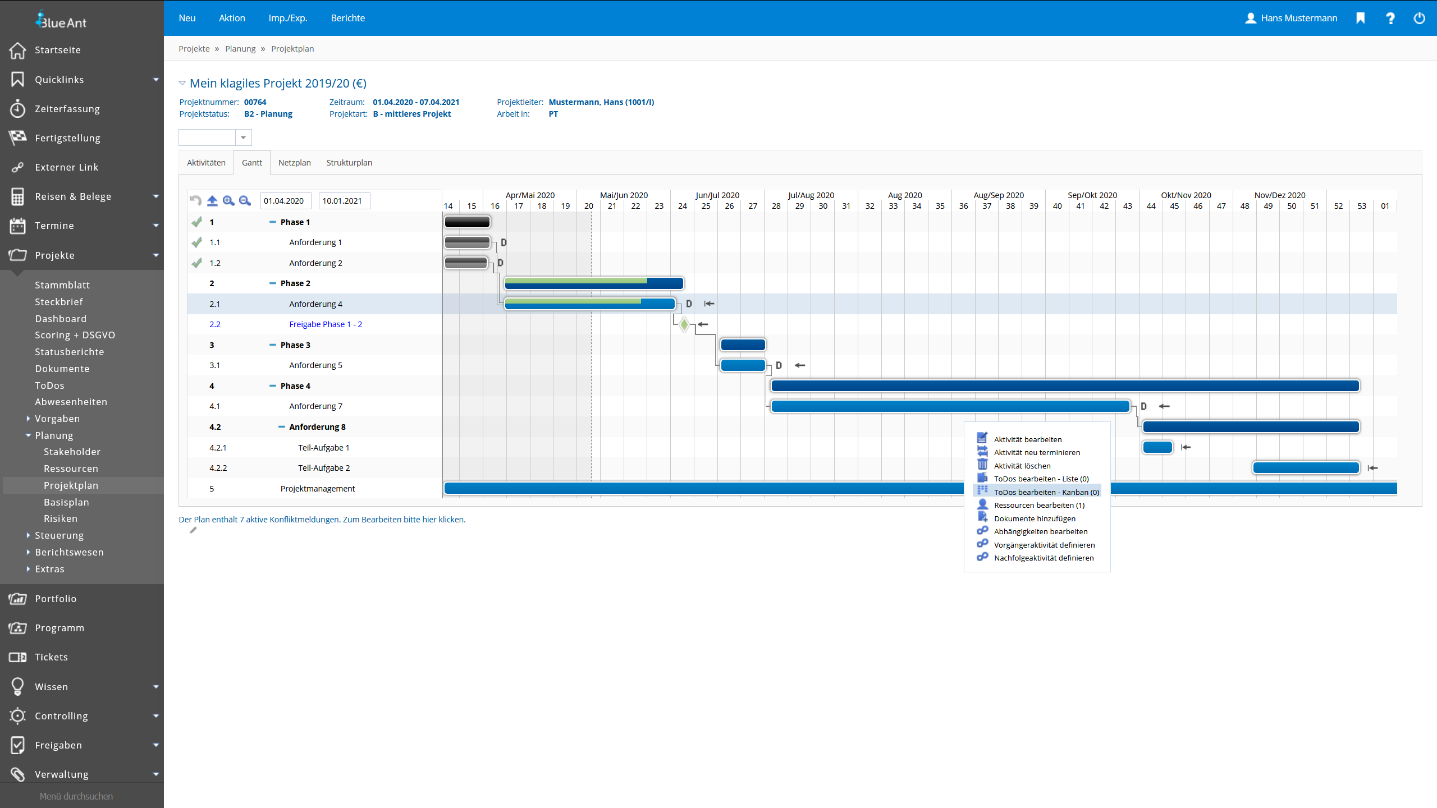Open the Programm sidebar icon
Viewport: 1437px width, 808px height.
pos(17,628)
